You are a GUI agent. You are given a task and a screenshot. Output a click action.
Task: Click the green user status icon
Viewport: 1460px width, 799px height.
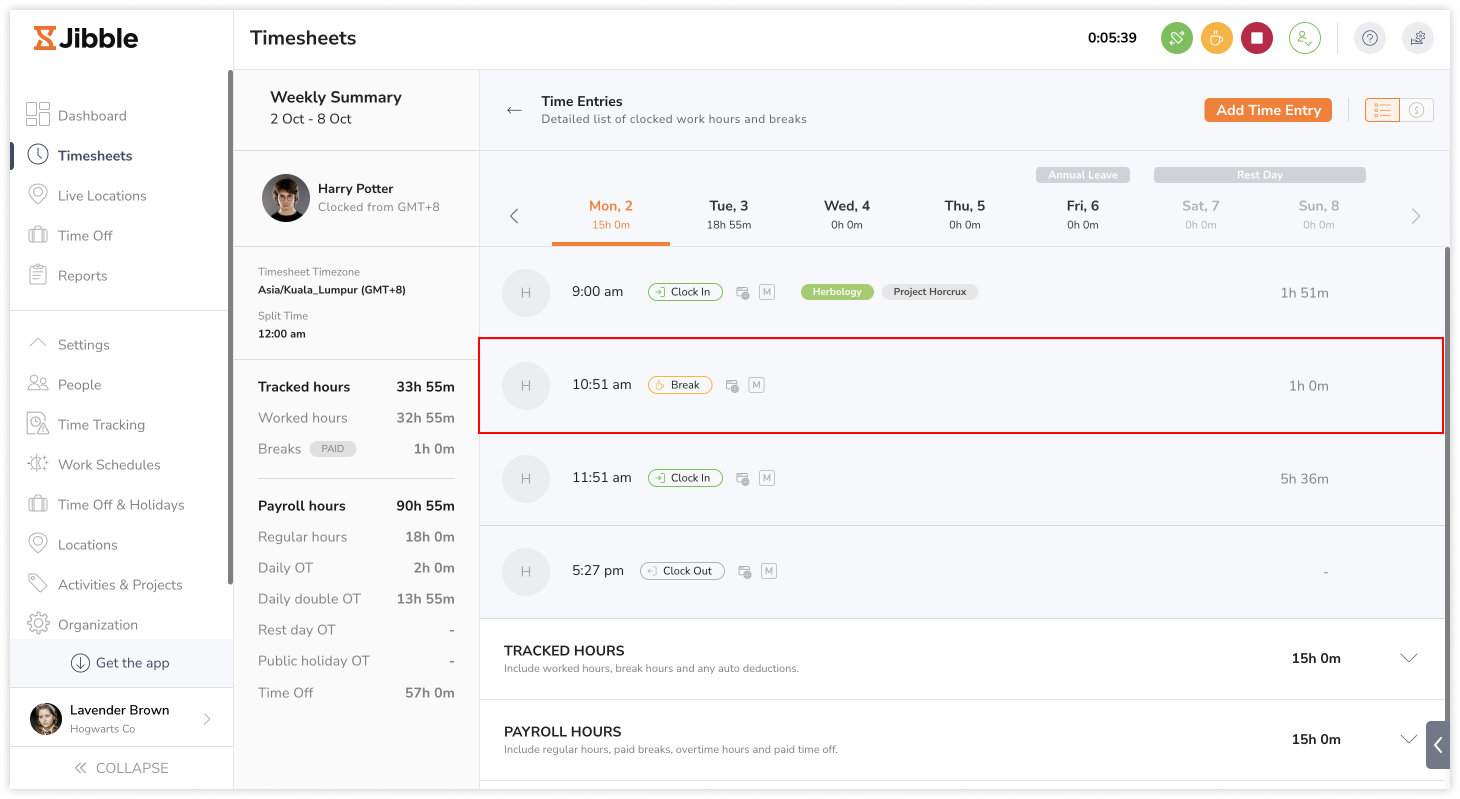[1304, 39]
